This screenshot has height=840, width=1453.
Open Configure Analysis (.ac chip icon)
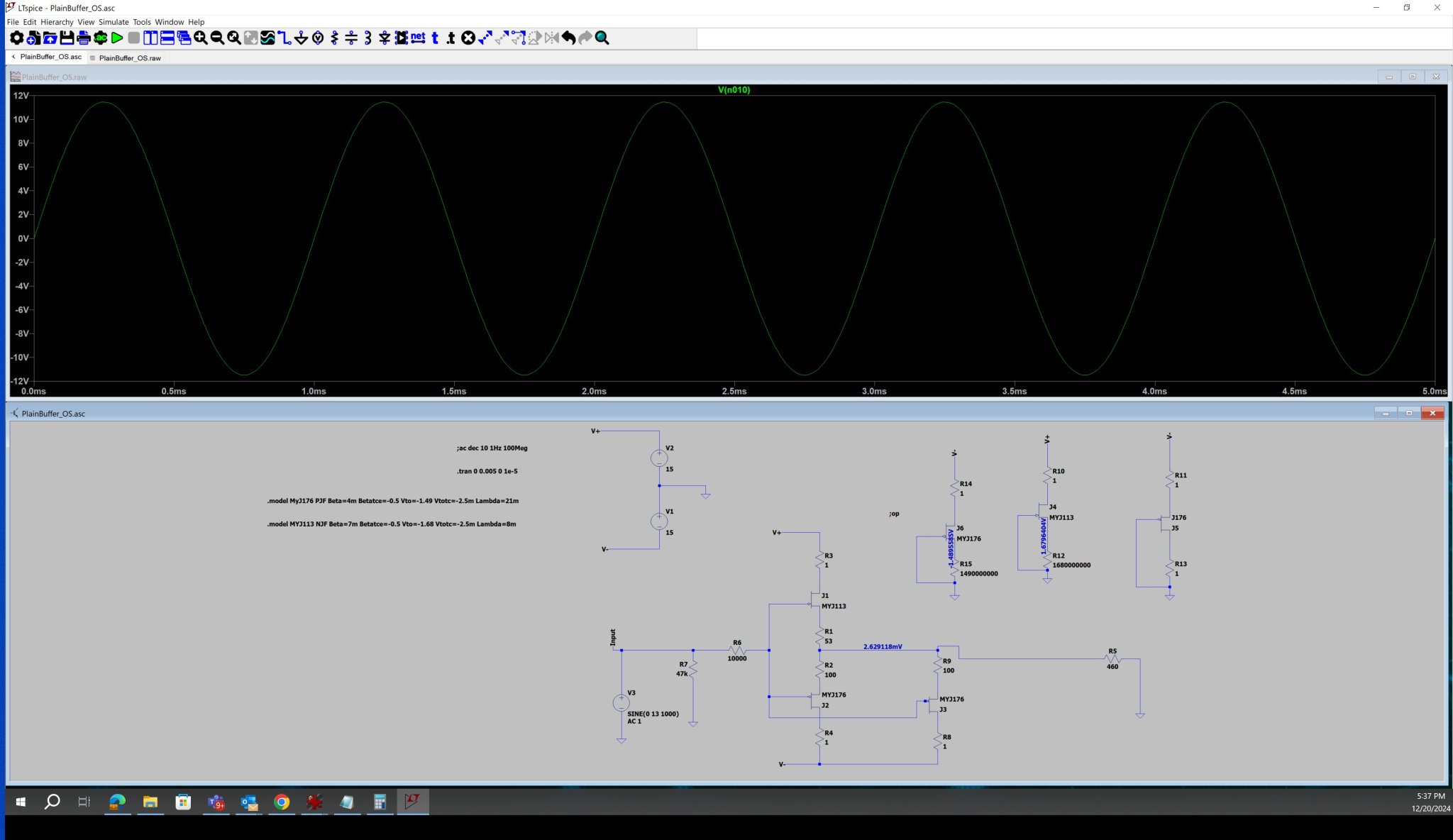100,38
